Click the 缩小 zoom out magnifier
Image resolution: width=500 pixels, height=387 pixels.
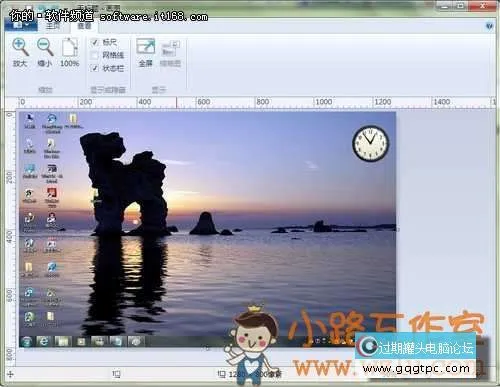click(45, 53)
